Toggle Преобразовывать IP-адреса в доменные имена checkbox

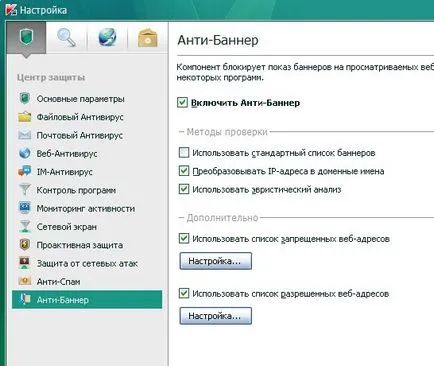tap(184, 171)
